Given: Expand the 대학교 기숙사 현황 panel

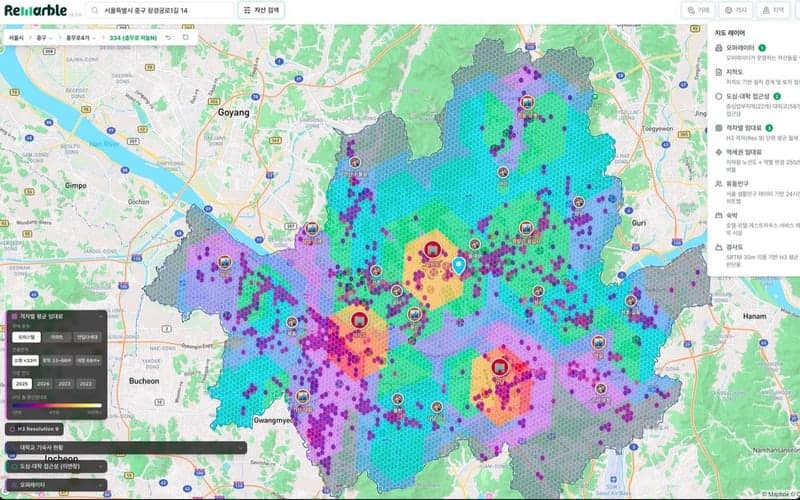Looking at the screenshot, I should point(126,447).
